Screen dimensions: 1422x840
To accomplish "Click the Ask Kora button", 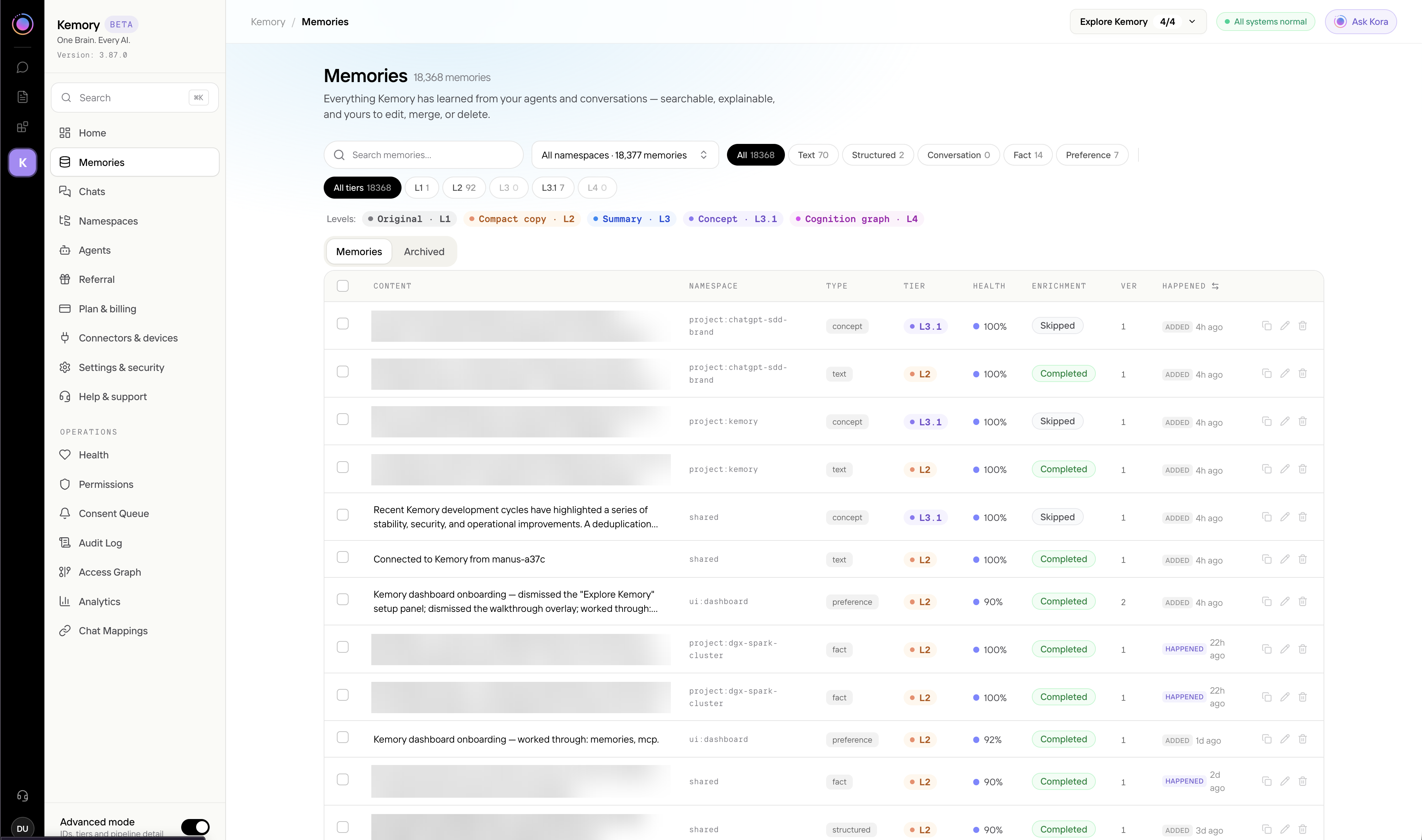I will pos(1360,22).
